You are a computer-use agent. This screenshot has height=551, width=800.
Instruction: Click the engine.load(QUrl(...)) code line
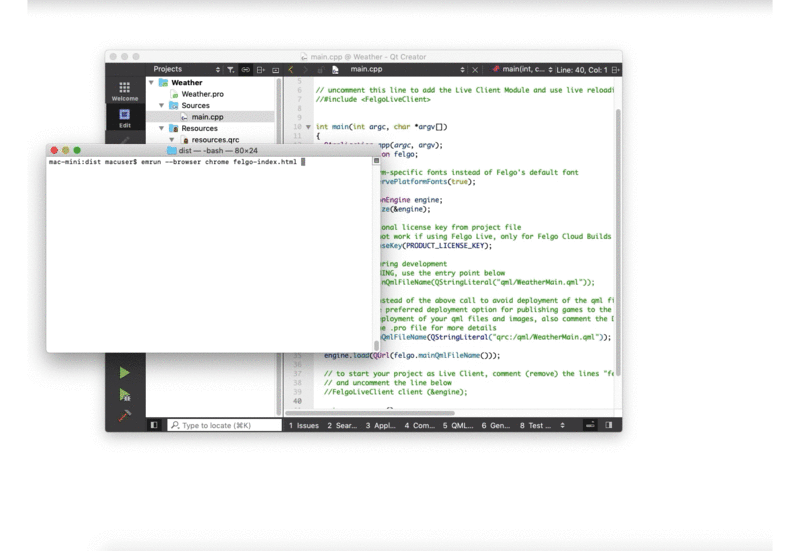412,355
